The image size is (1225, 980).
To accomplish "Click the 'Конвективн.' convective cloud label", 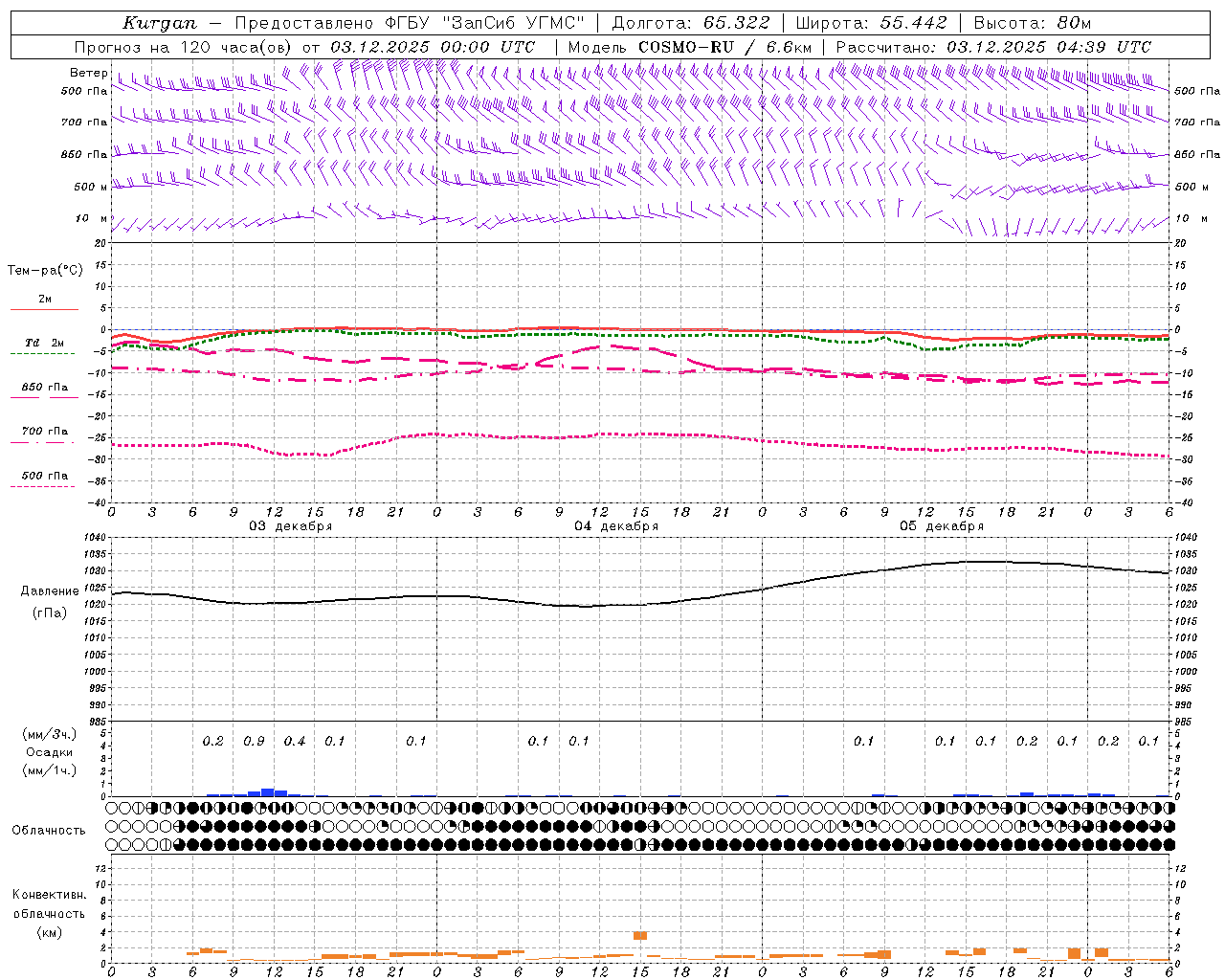I will pos(49,895).
